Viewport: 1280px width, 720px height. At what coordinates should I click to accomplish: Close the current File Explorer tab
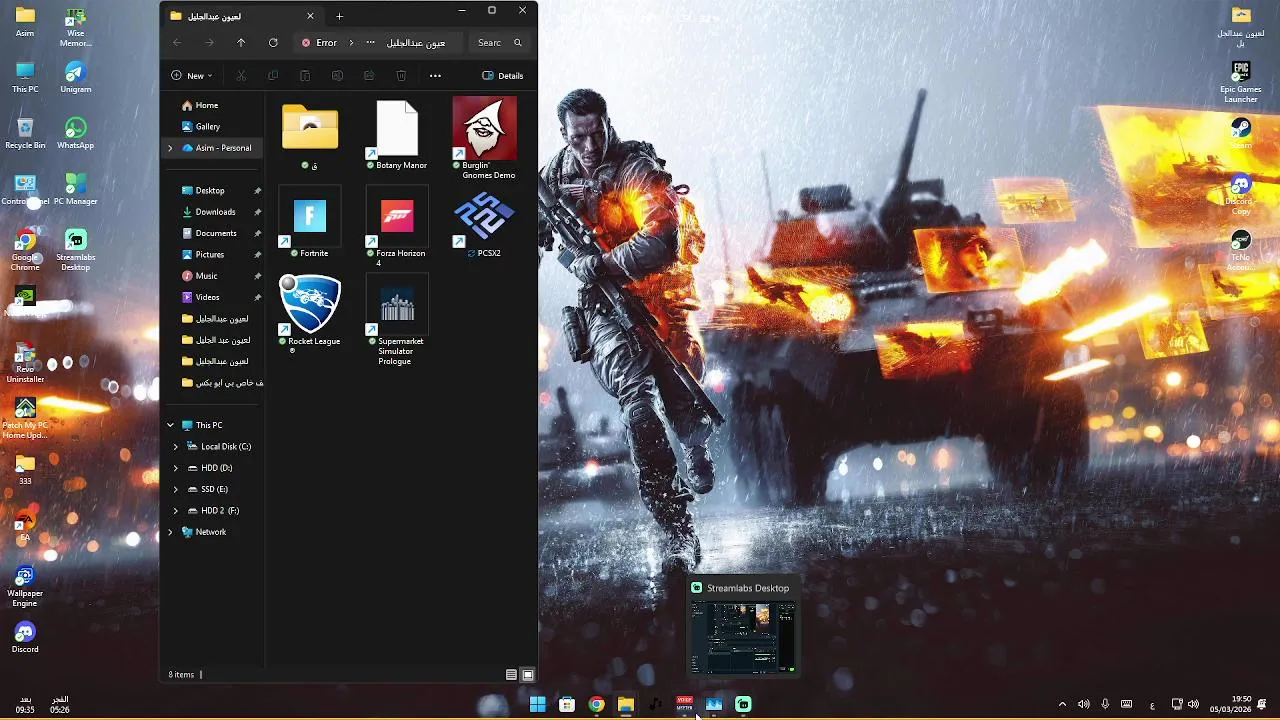310,16
